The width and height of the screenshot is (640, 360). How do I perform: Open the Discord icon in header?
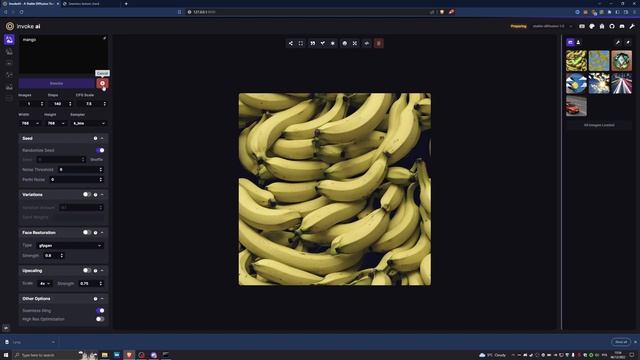(x=622, y=26)
